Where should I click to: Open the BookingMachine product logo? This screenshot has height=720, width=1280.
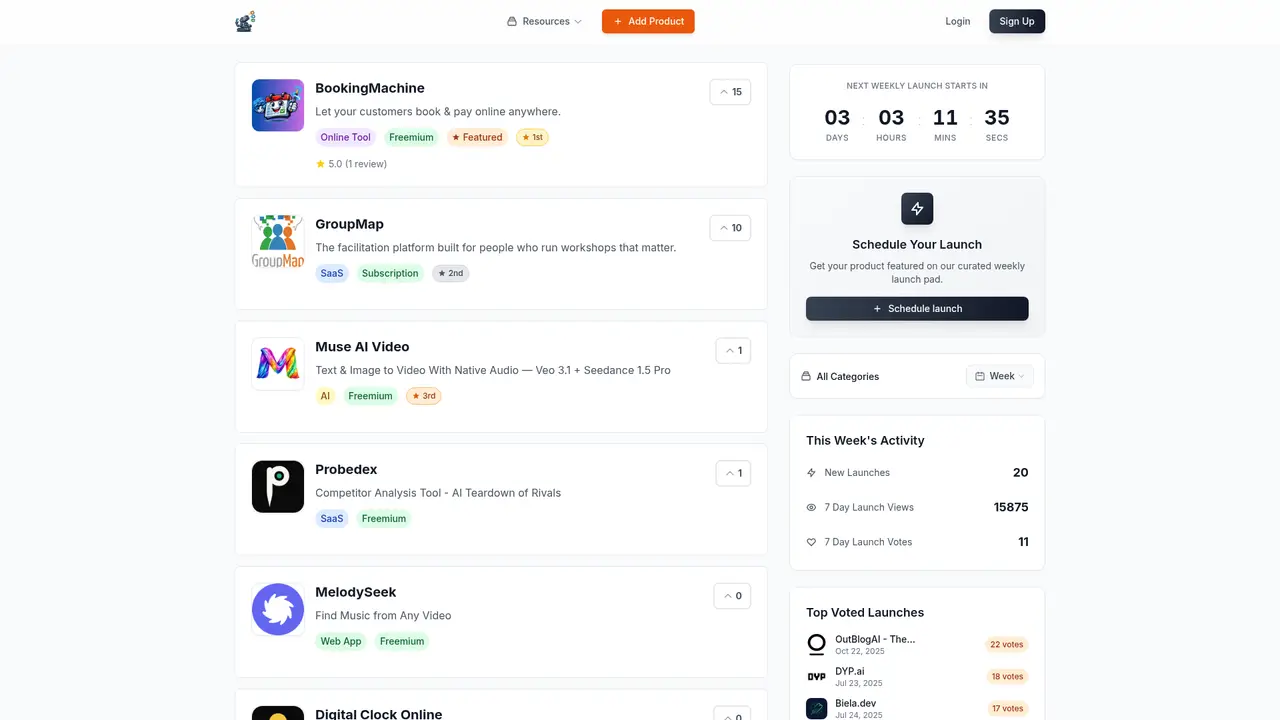pyautogui.click(x=278, y=105)
